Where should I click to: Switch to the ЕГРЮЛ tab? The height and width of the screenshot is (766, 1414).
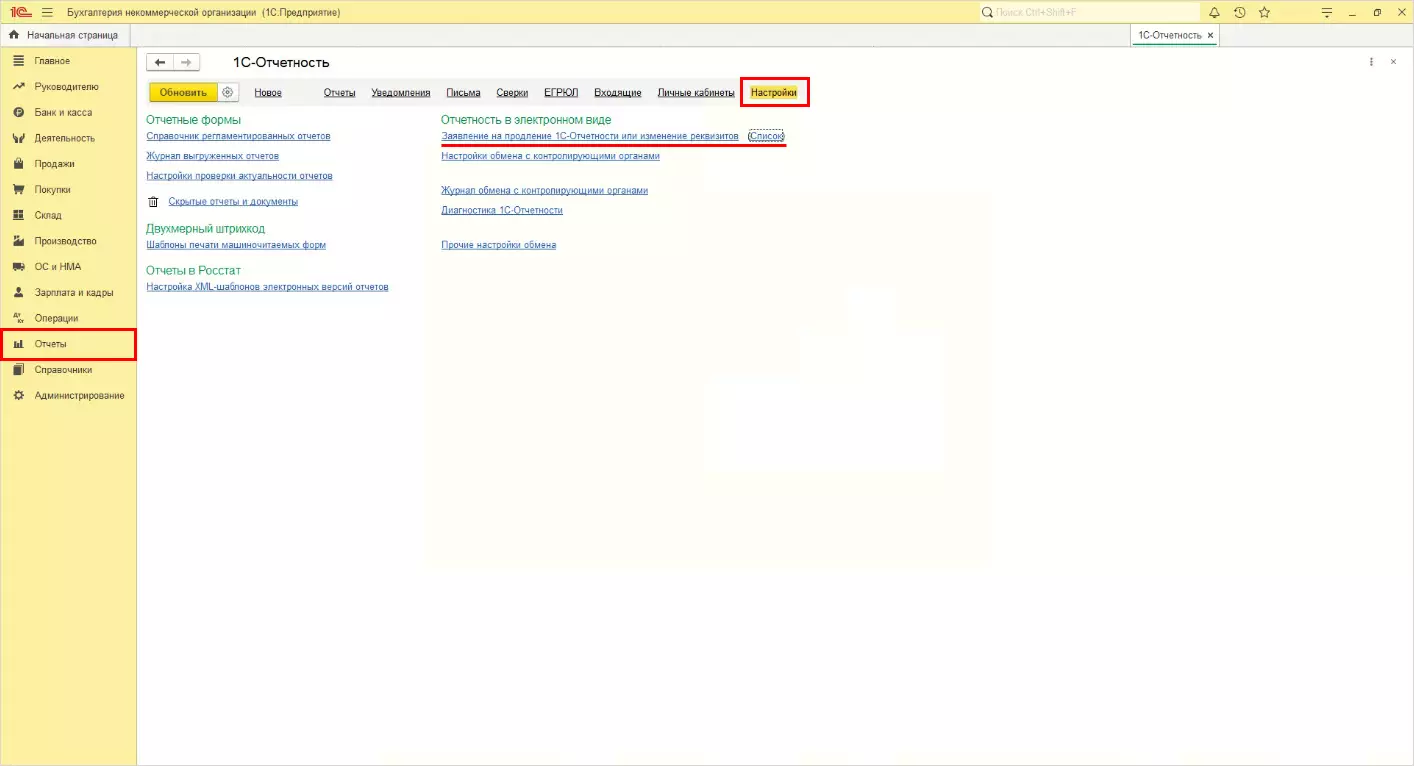[561, 93]
